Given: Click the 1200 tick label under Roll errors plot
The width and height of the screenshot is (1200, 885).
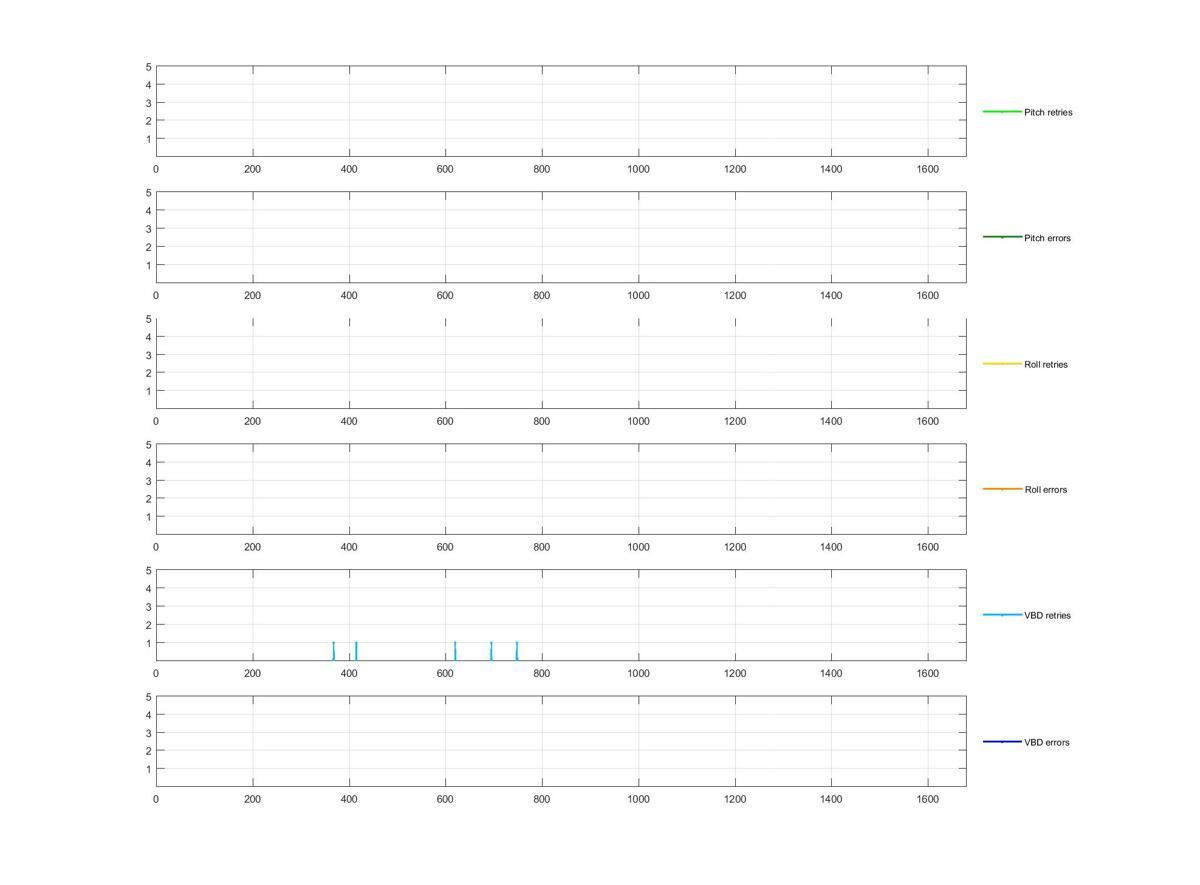Looking at the screenshot, I should [x=735, y=547].
